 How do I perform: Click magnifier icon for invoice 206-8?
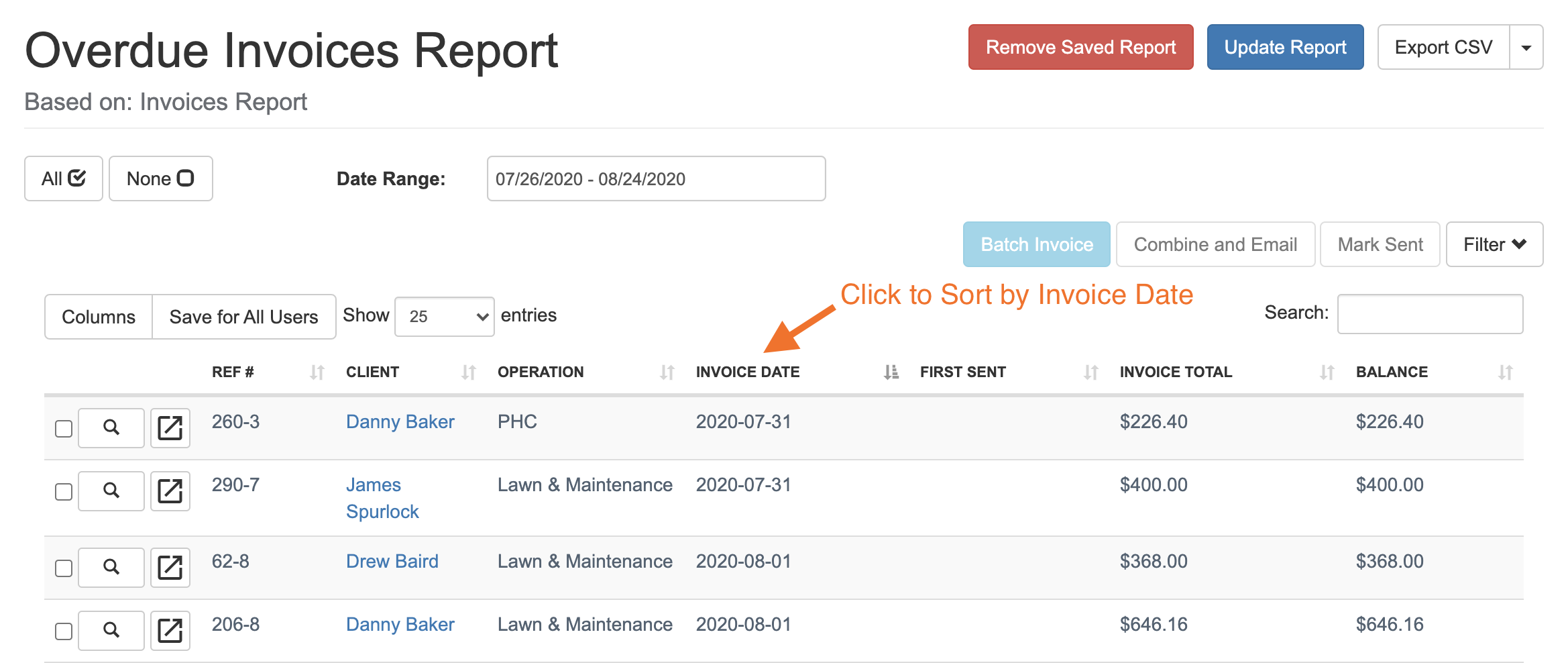[111, 630]
